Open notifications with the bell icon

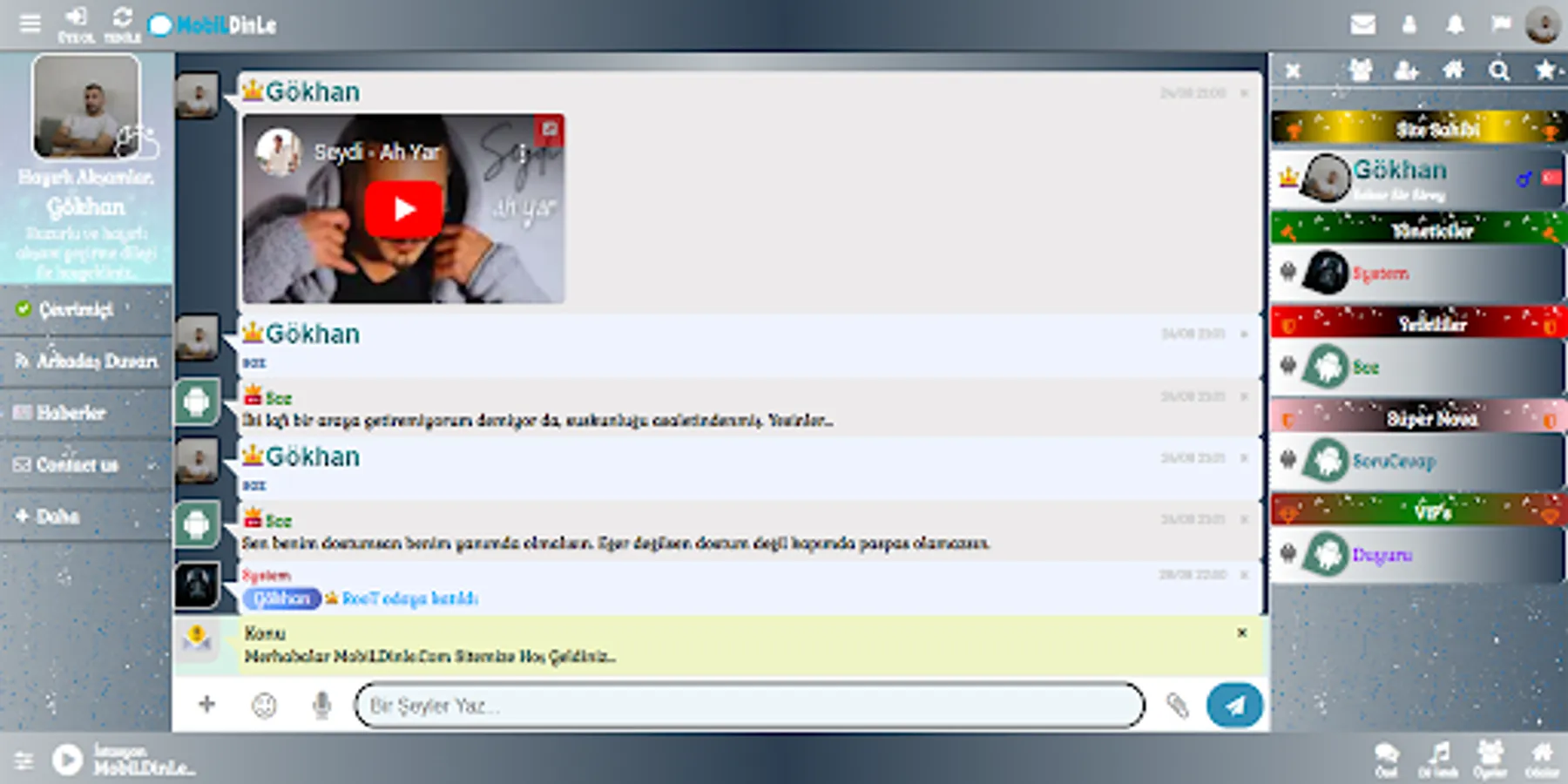1455,24
